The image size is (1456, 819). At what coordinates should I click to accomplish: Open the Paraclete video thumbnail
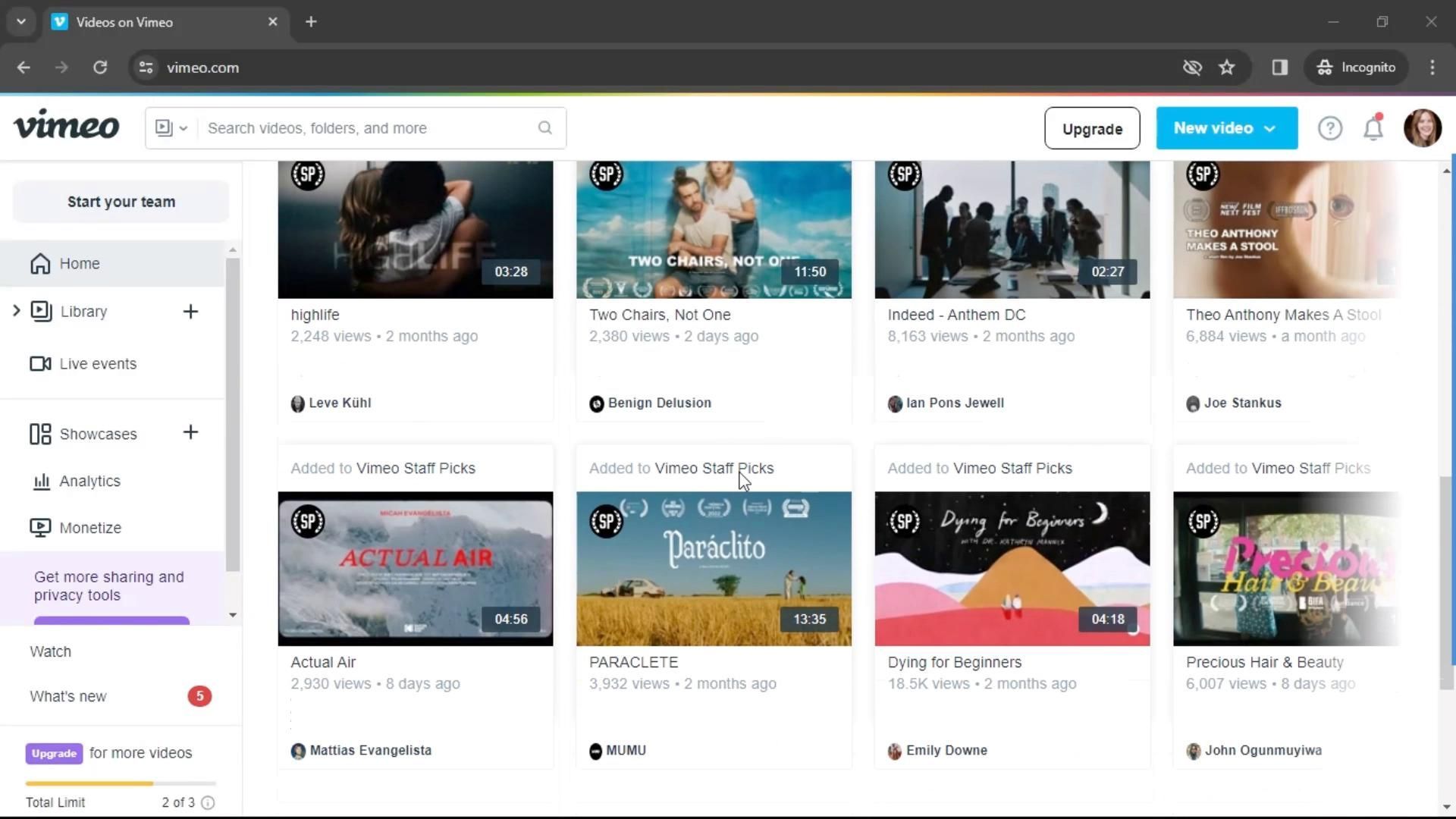click(713, 568)
